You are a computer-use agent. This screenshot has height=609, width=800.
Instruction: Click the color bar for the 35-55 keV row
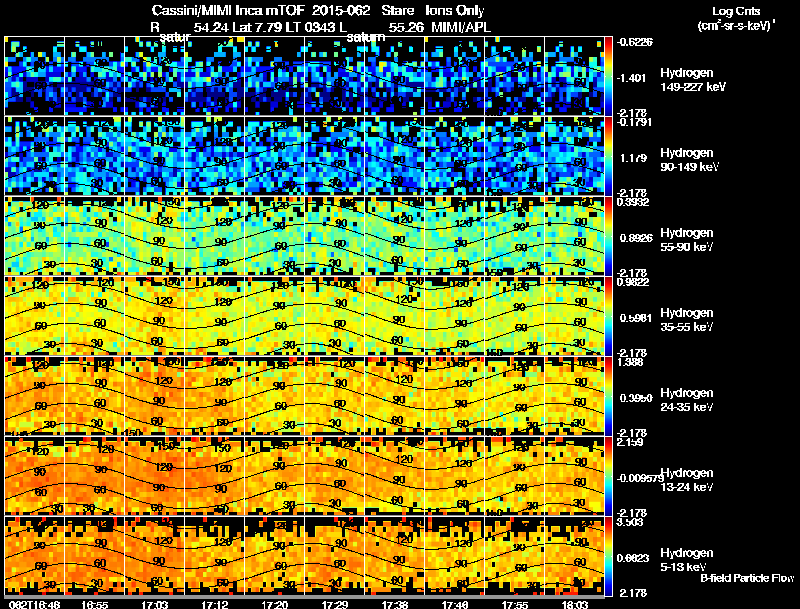(608, 316)
